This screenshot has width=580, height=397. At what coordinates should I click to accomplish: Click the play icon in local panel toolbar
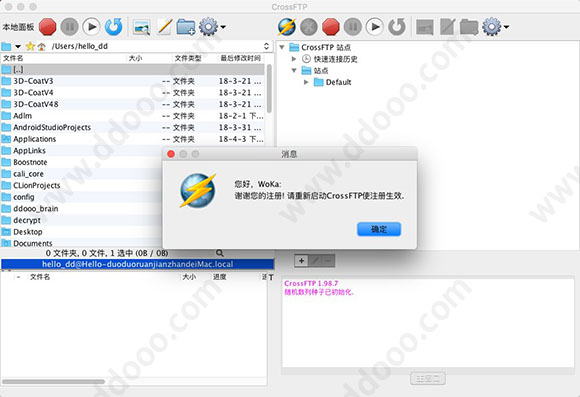pos(91,27)
